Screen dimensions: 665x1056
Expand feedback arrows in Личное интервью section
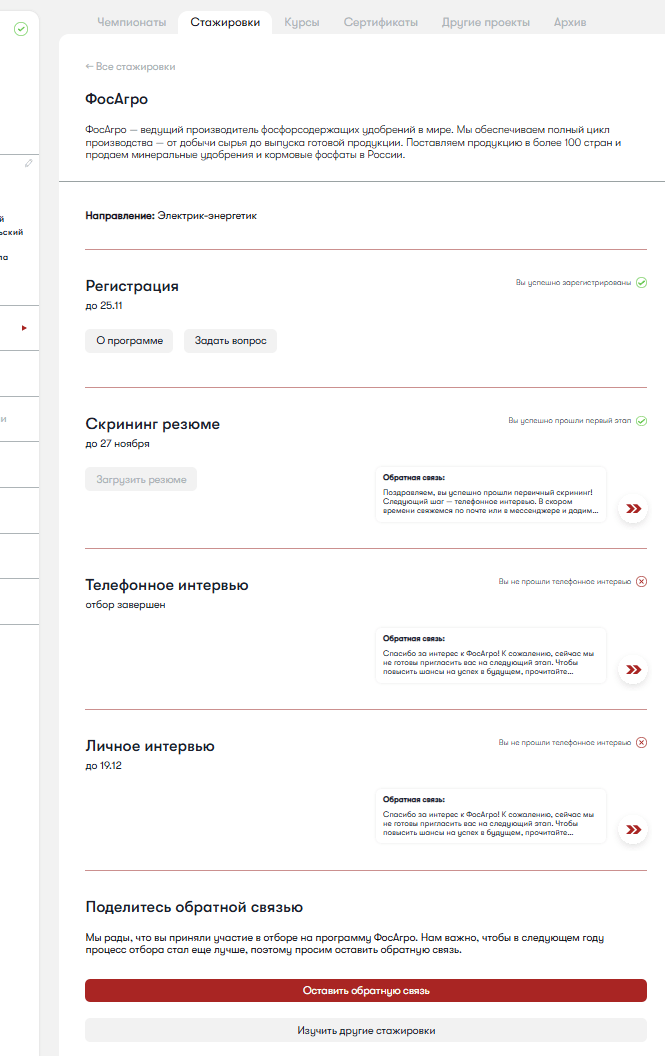(x=633, y=830)
